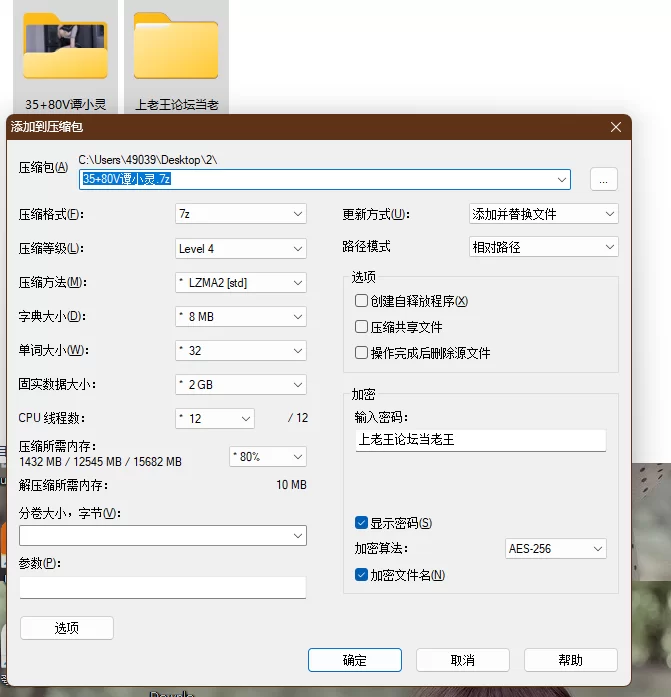
Task: Enable 操作完成后删除源文件 checkbox
Action: [361, 353]
